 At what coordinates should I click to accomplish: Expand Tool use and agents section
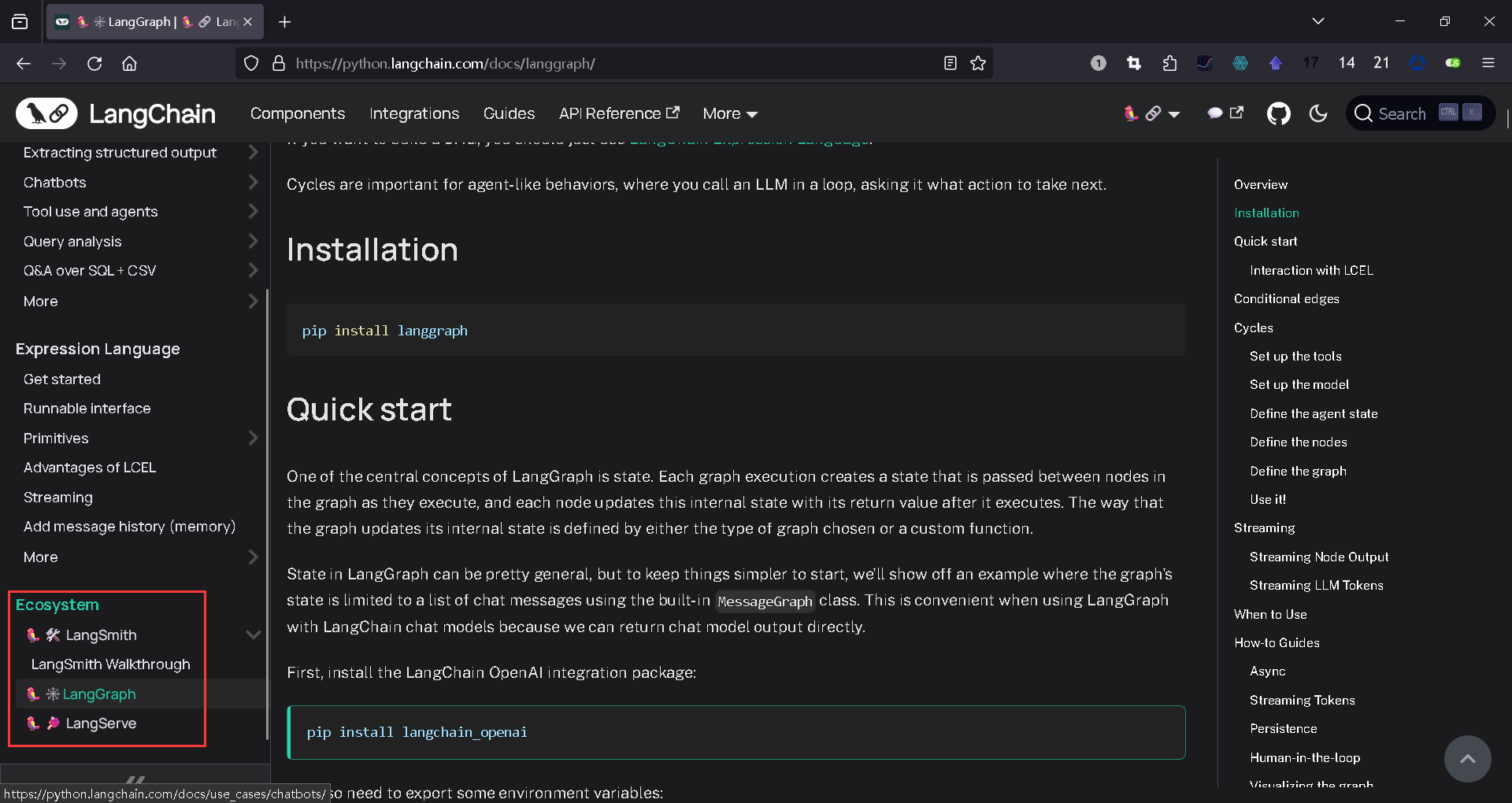253,212
